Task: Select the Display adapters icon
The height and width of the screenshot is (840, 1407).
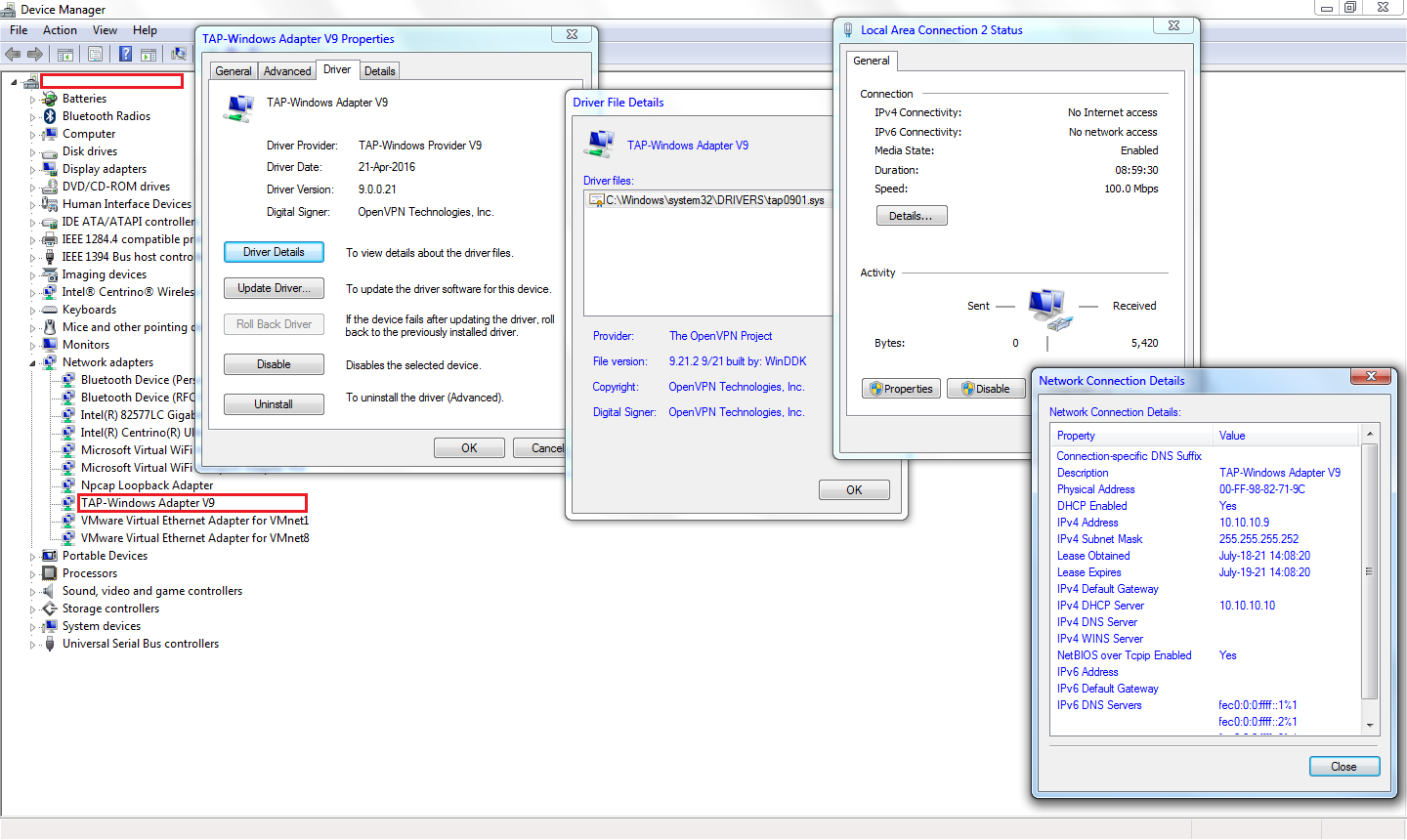Action: click(50, 169)
